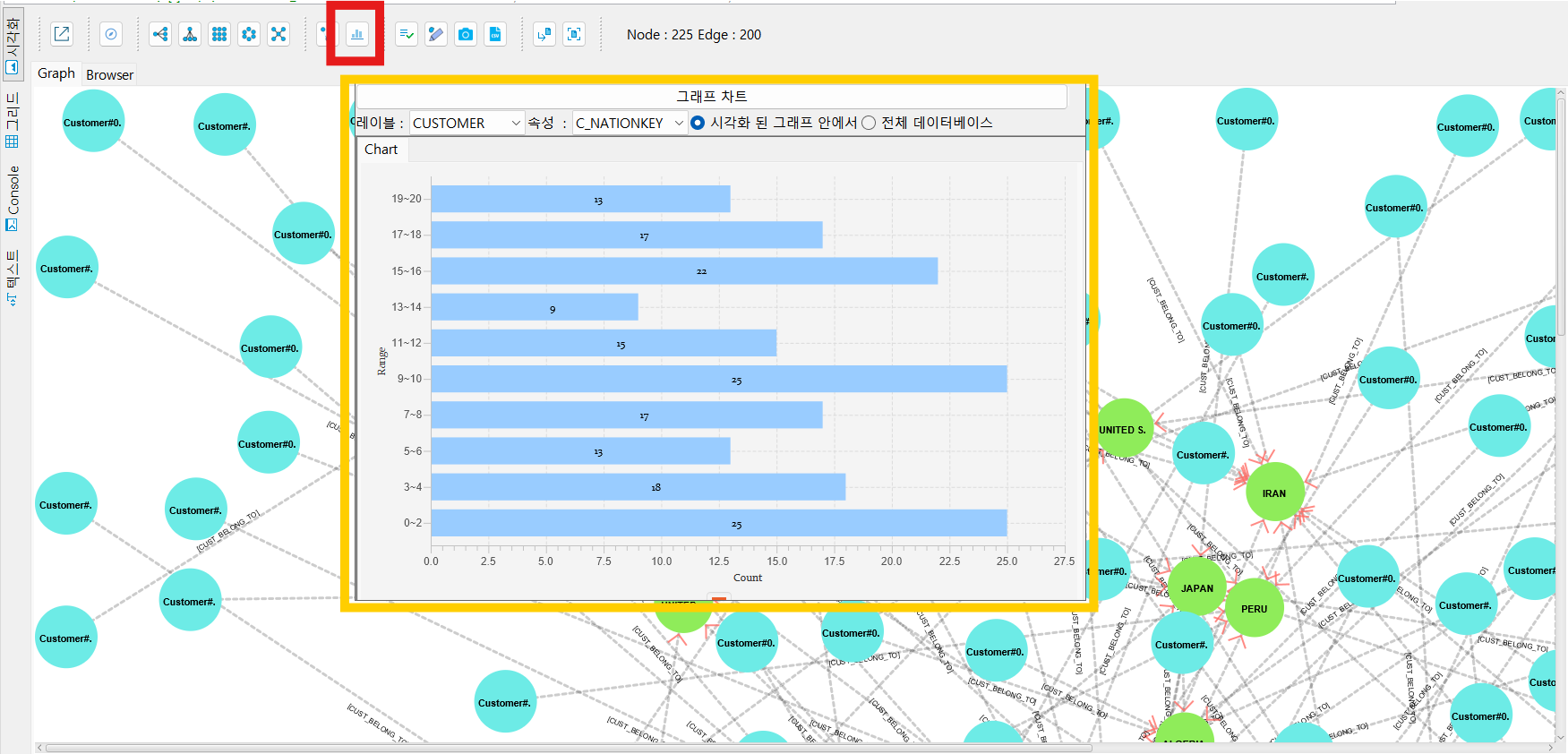
Task: Click the pencil edit style icon
Action: click(436, 34)
